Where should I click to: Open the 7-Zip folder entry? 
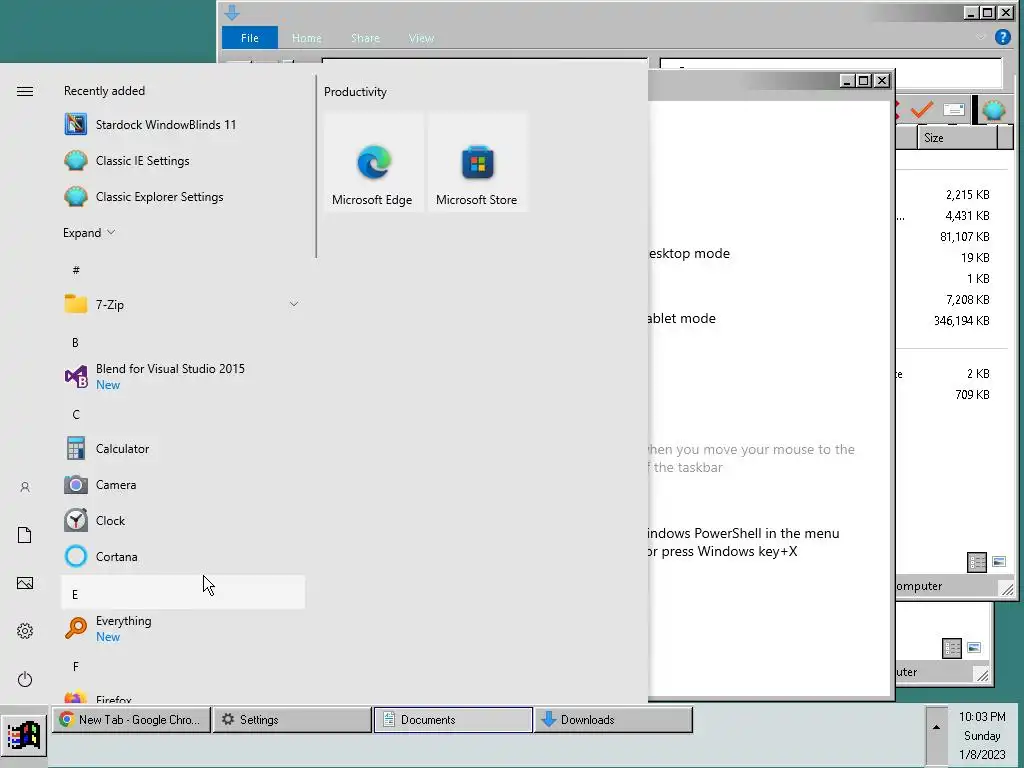[183, 304]
